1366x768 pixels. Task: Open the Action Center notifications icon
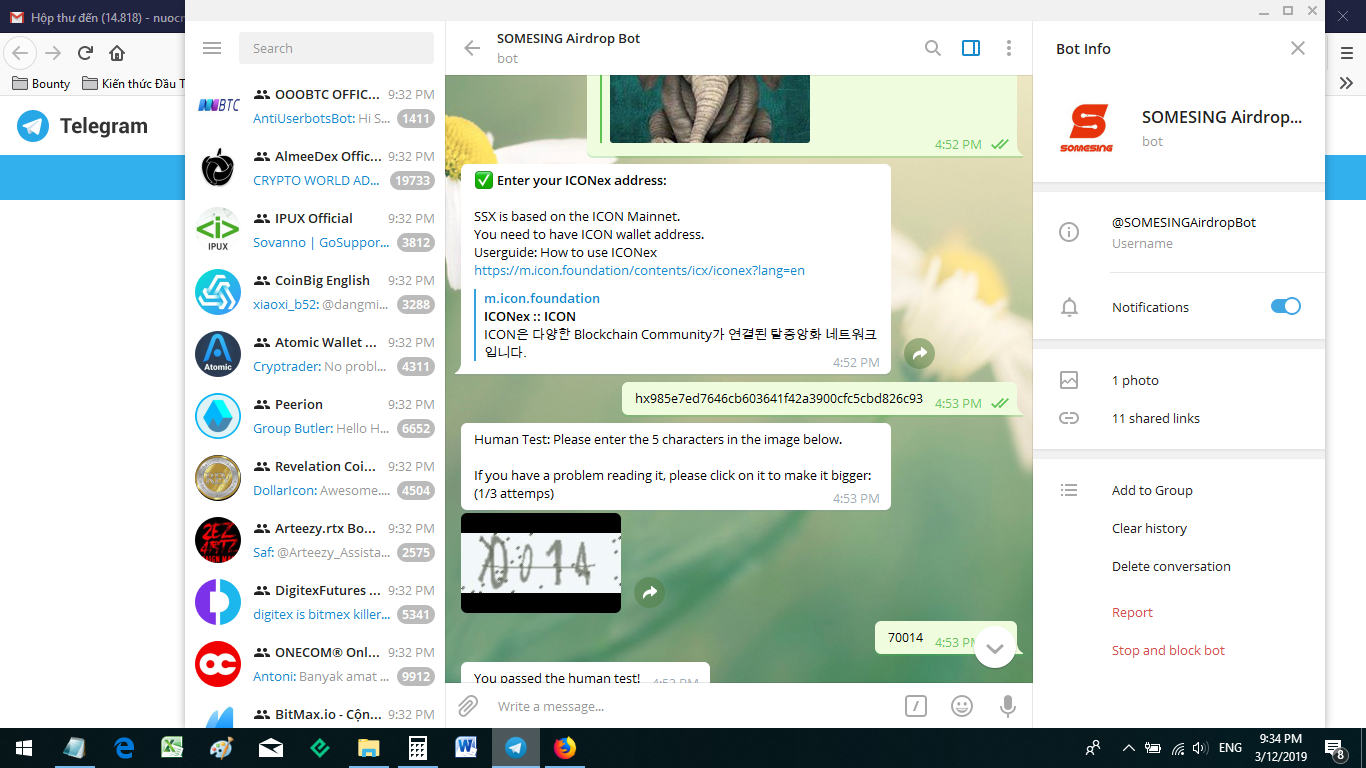[x=1334, y=747]
